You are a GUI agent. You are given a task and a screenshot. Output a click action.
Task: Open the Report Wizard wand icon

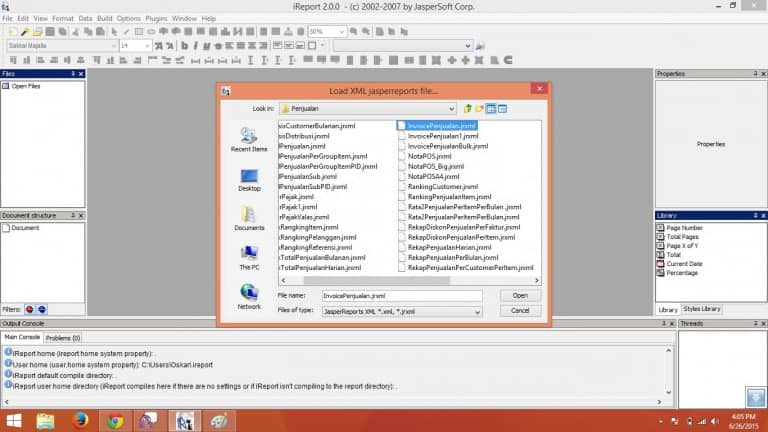(25, 31)
